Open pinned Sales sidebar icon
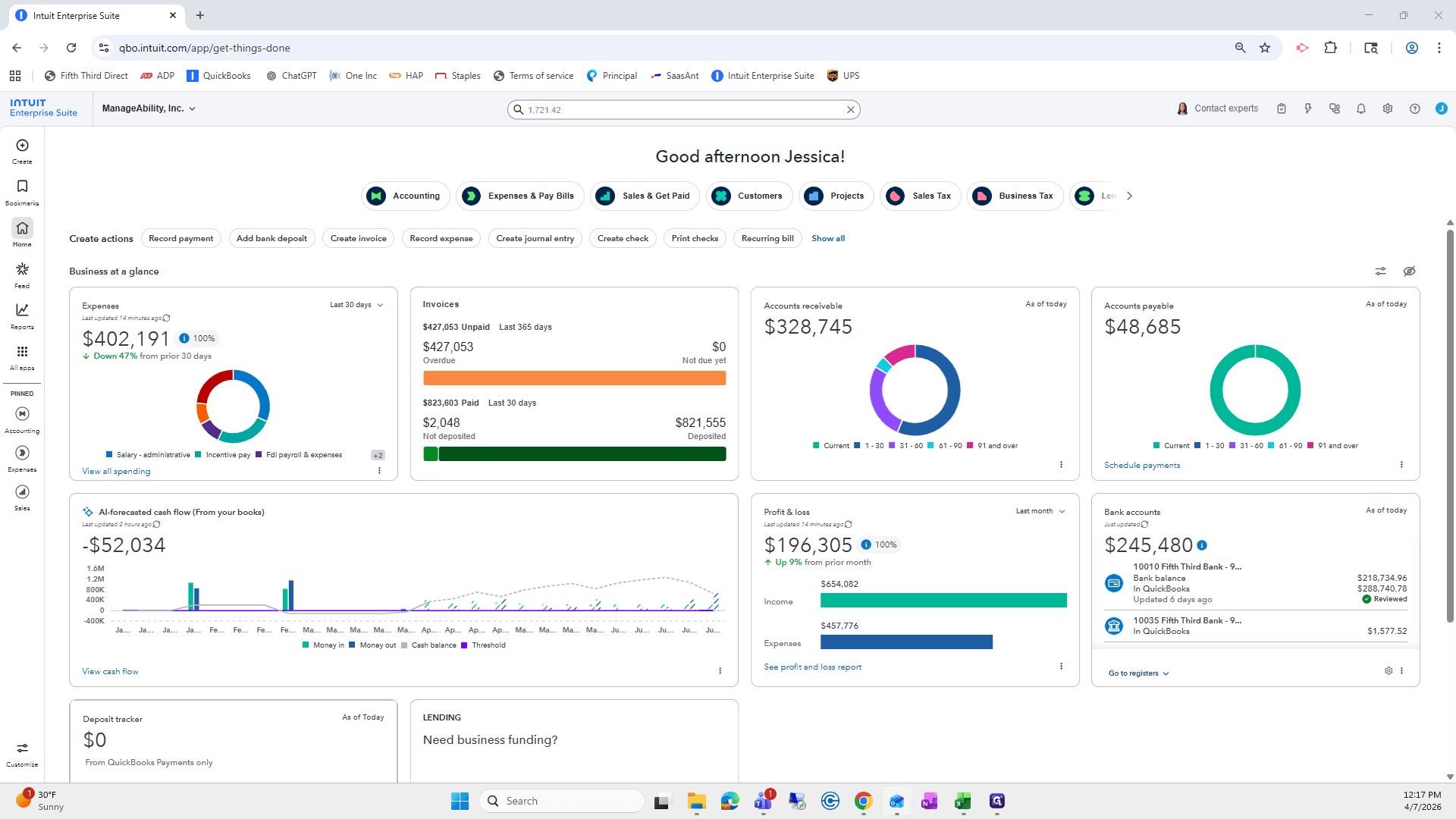This screenshot has width=1456, height=819. coord(22,497)
